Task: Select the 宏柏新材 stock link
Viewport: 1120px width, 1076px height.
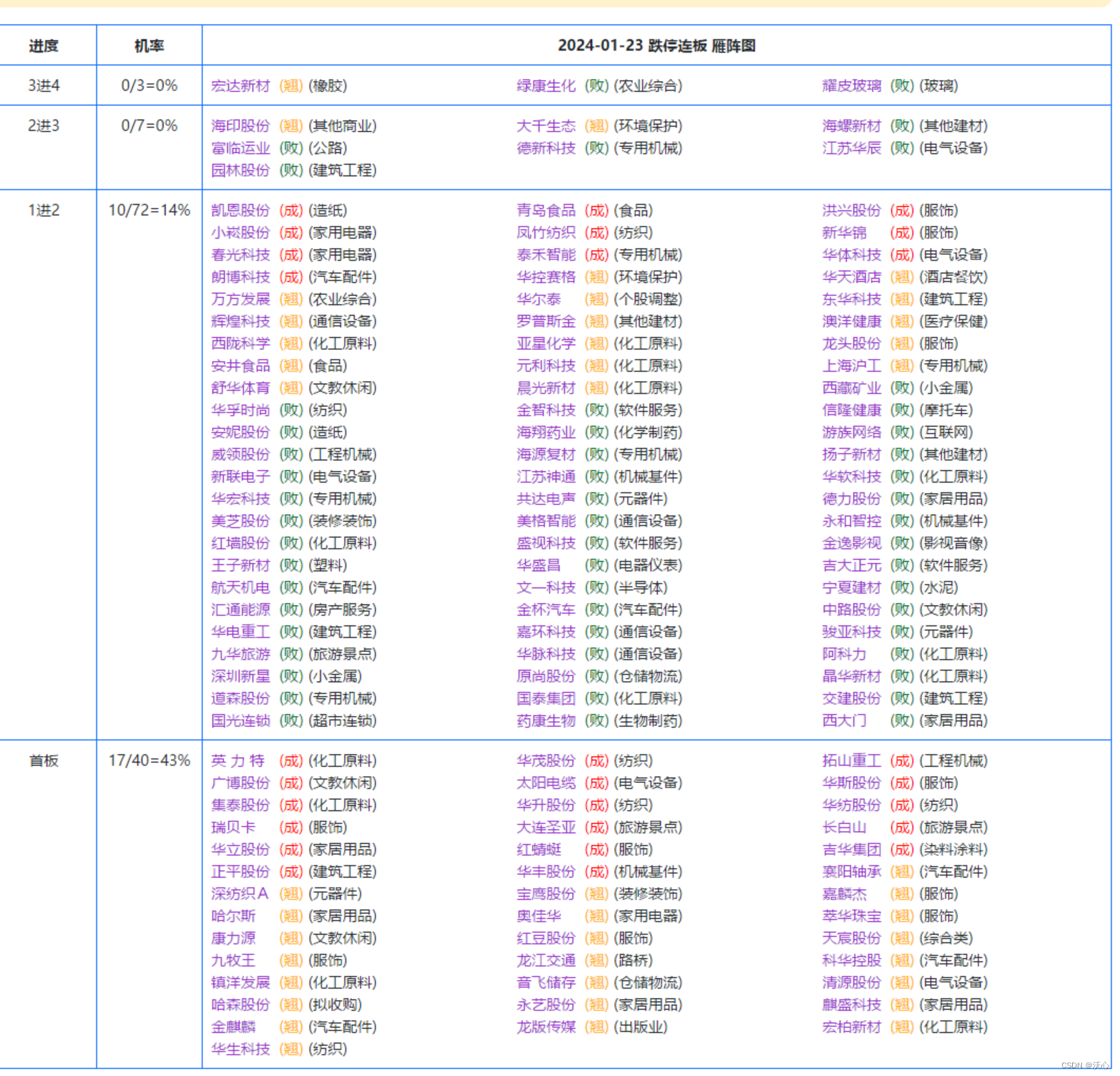Action: point(852,1027)
